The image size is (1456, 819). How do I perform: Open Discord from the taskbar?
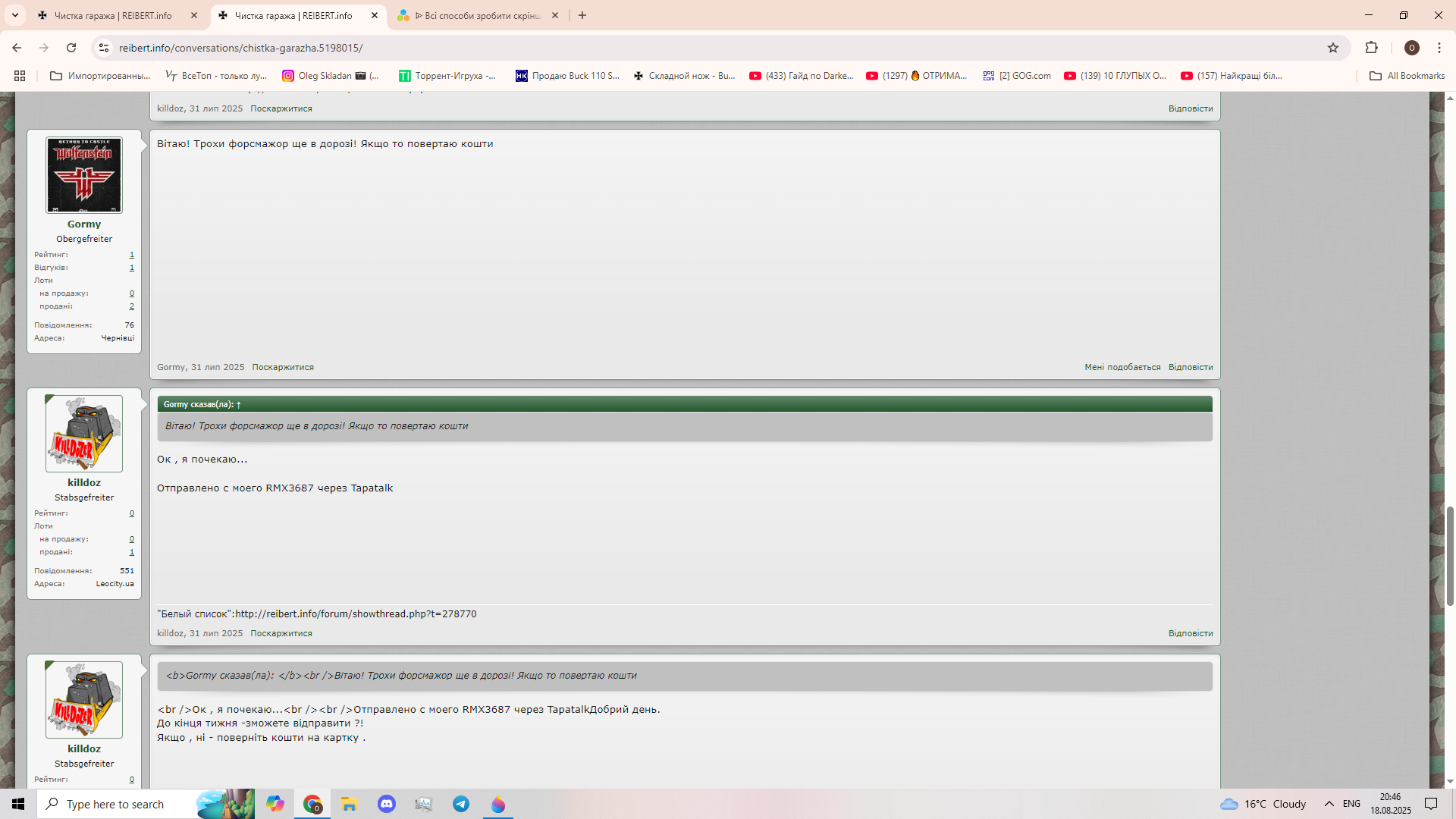point(387,804)
